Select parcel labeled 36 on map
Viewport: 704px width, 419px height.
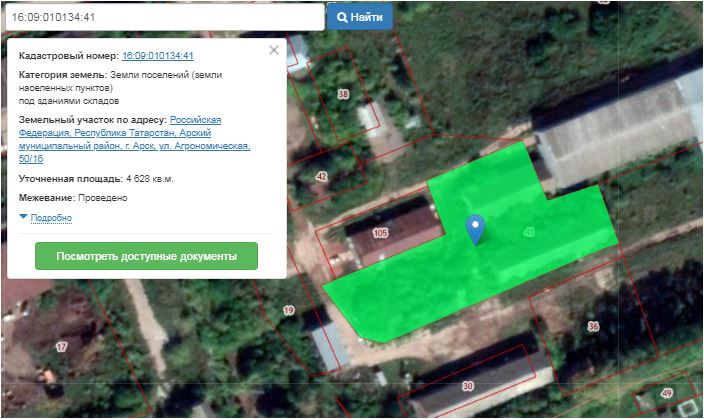(x=592, y=327)
